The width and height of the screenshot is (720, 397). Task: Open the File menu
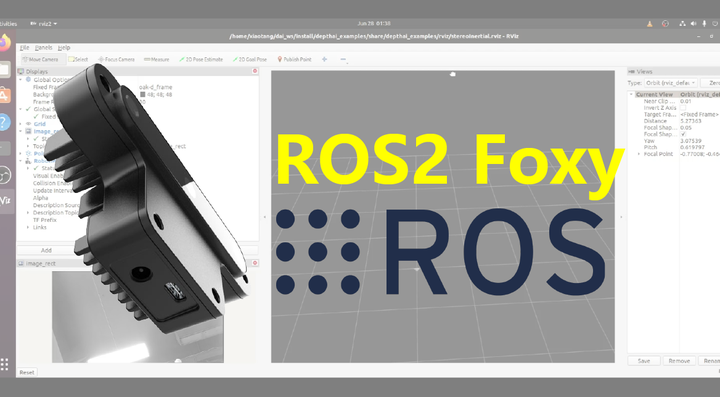tap(24, 48)
